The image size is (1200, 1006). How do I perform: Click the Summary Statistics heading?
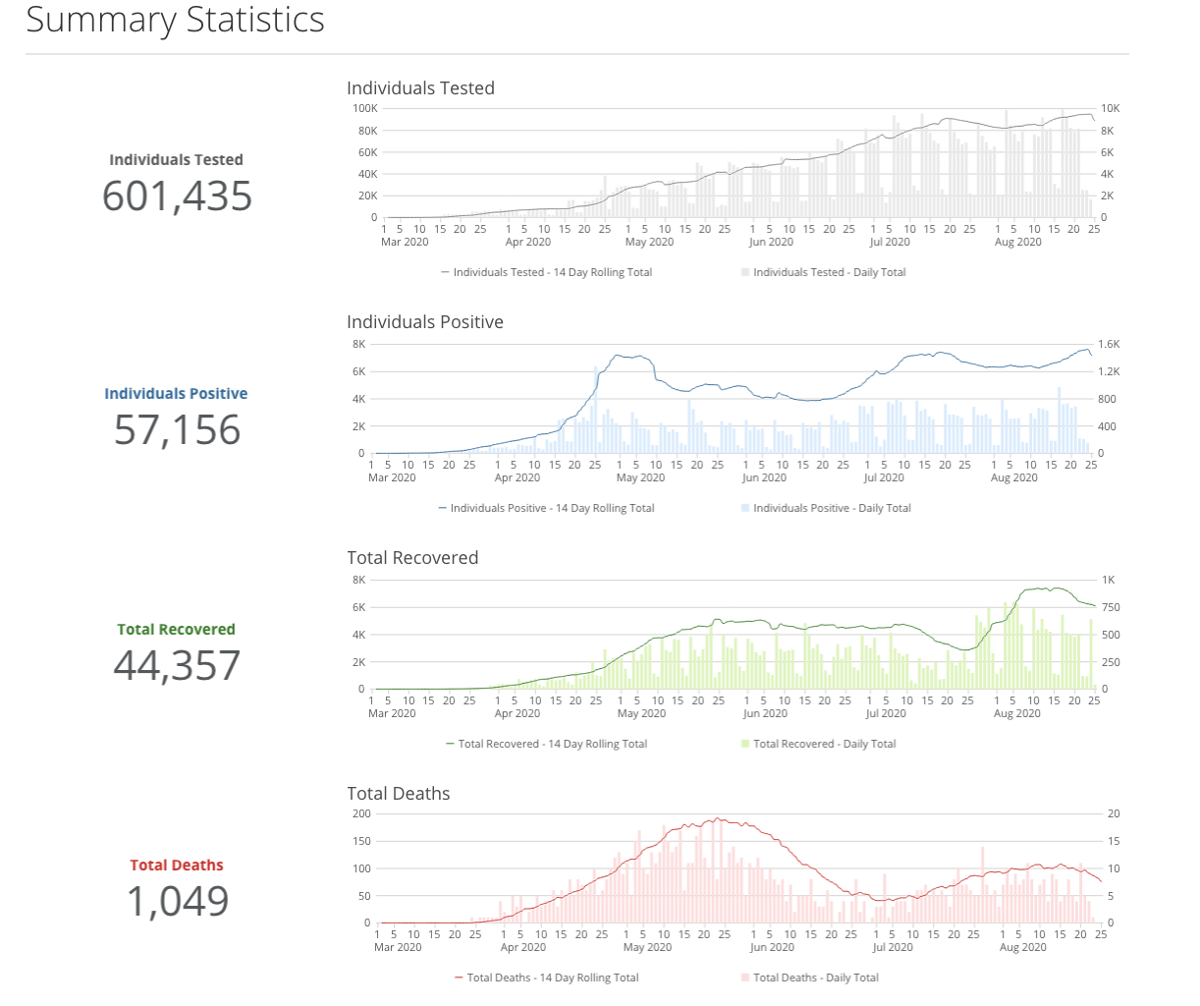click(175, 20)
